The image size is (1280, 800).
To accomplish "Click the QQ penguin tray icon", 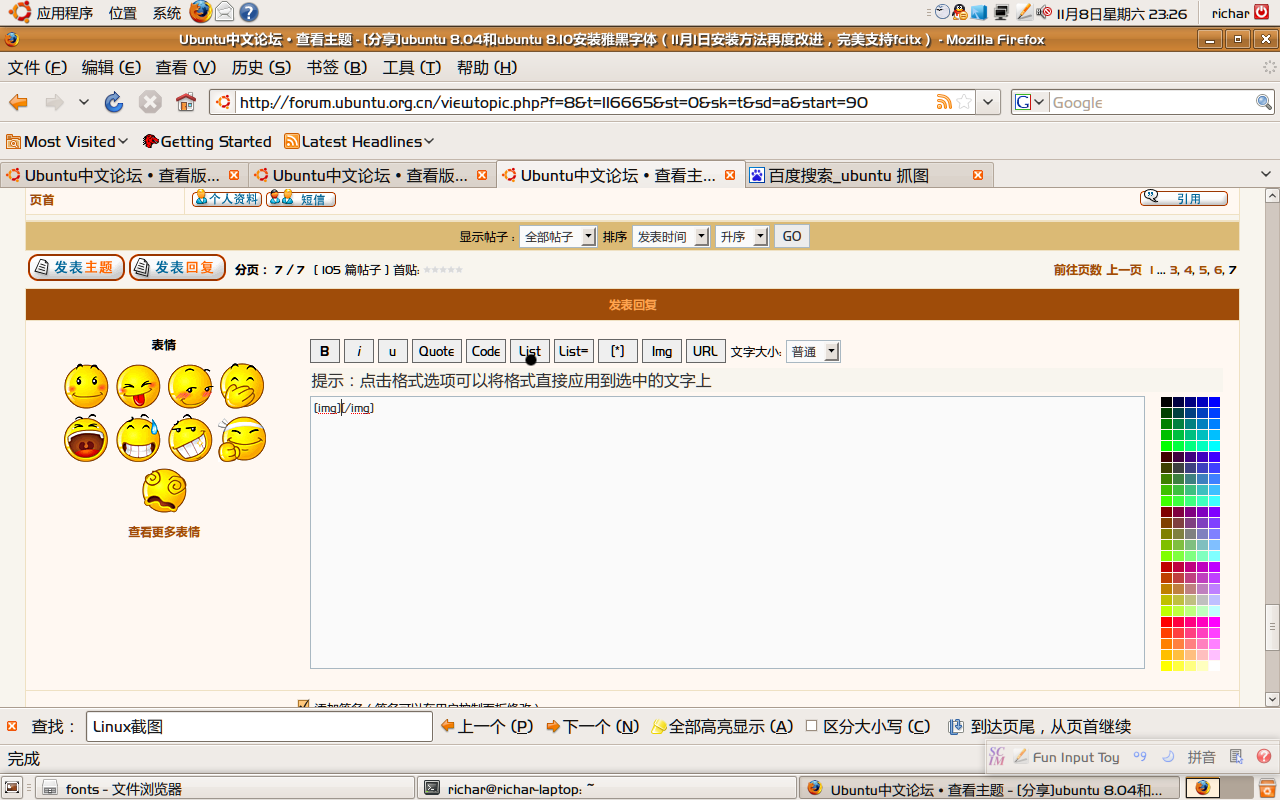I will 960,13.
